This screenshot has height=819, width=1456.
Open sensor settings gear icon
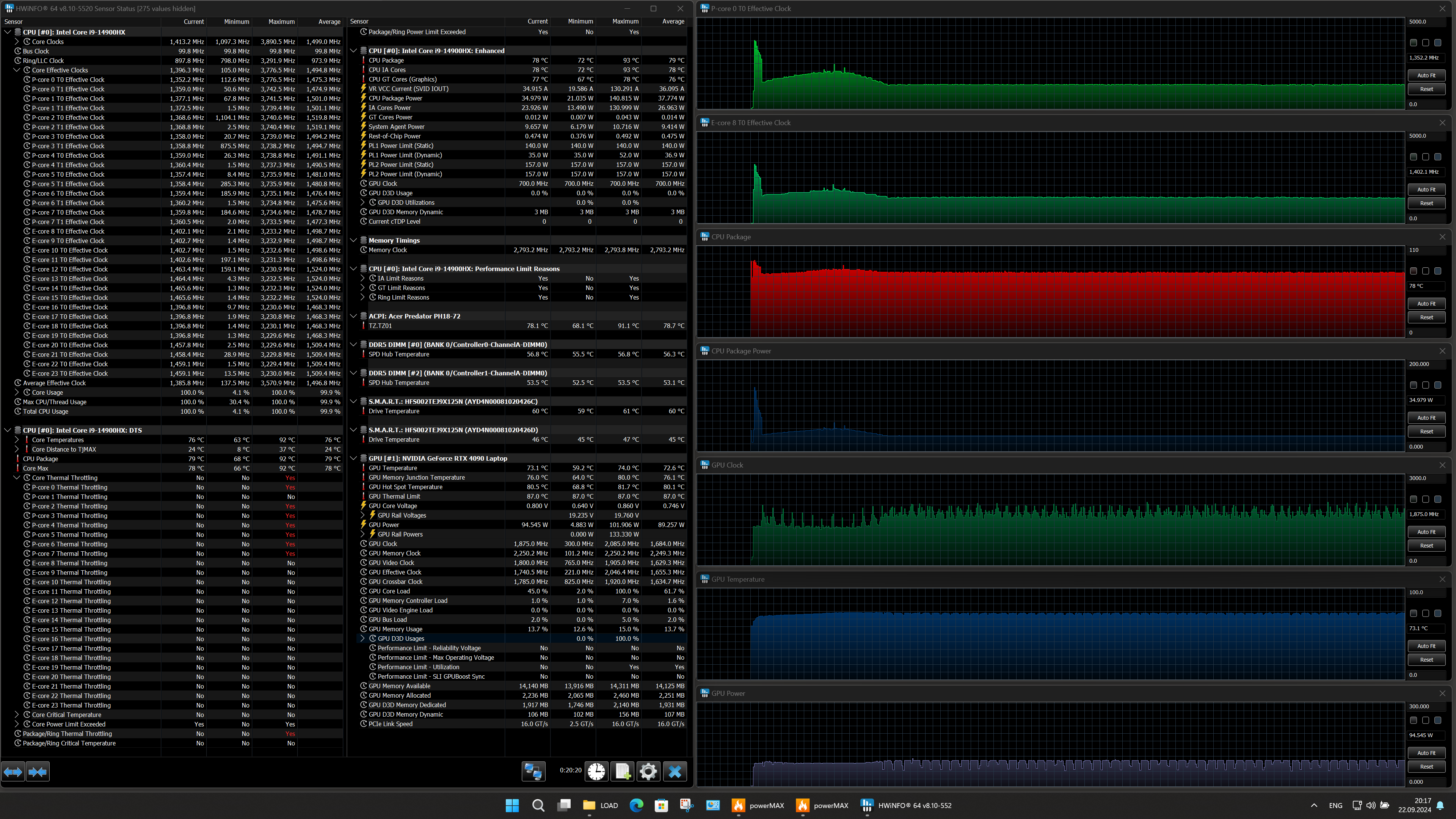click(x=648, y=771)
